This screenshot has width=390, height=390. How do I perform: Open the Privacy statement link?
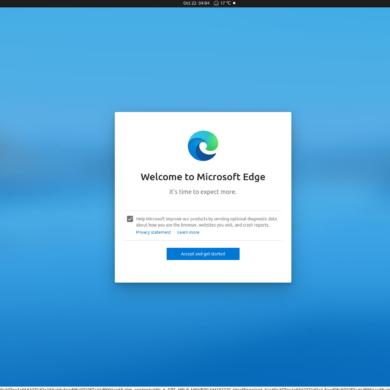tap(153, 232)
